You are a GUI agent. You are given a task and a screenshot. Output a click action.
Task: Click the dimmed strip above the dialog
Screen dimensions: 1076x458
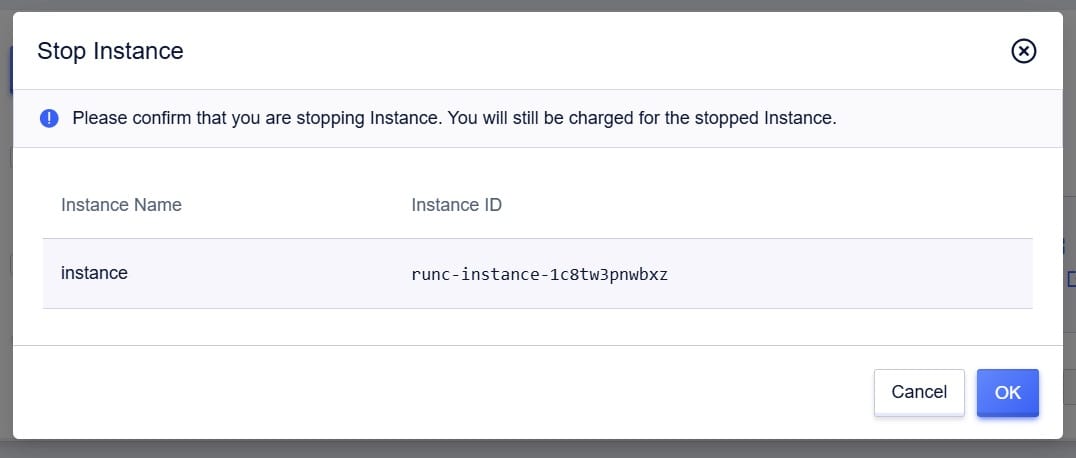pyautogui.click(x=538, y=5)
